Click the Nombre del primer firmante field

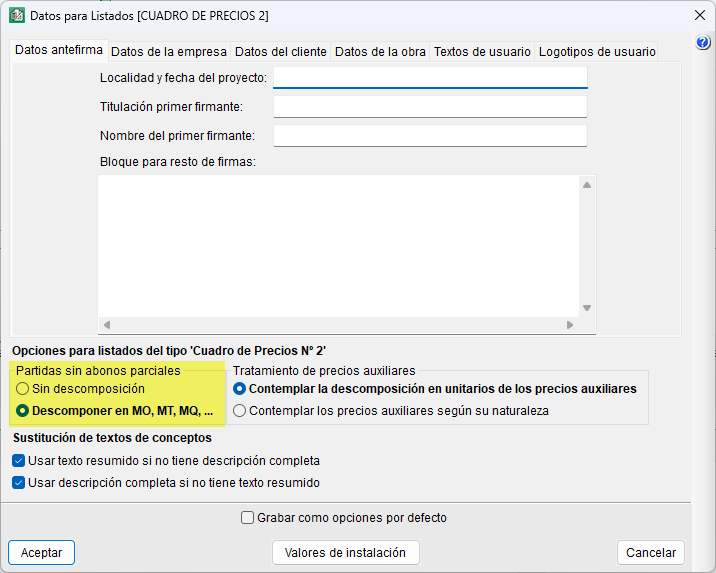coord(430,136)
